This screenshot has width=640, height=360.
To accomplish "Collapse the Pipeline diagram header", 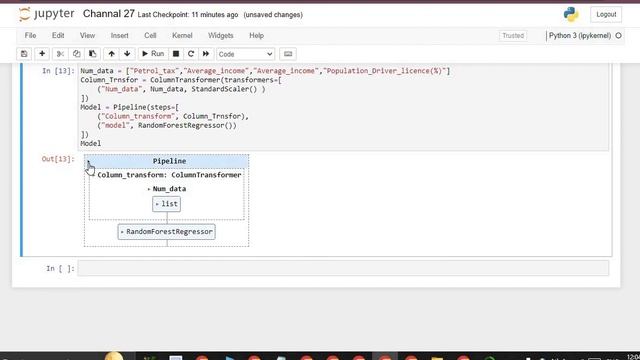I will coord(167,161).
